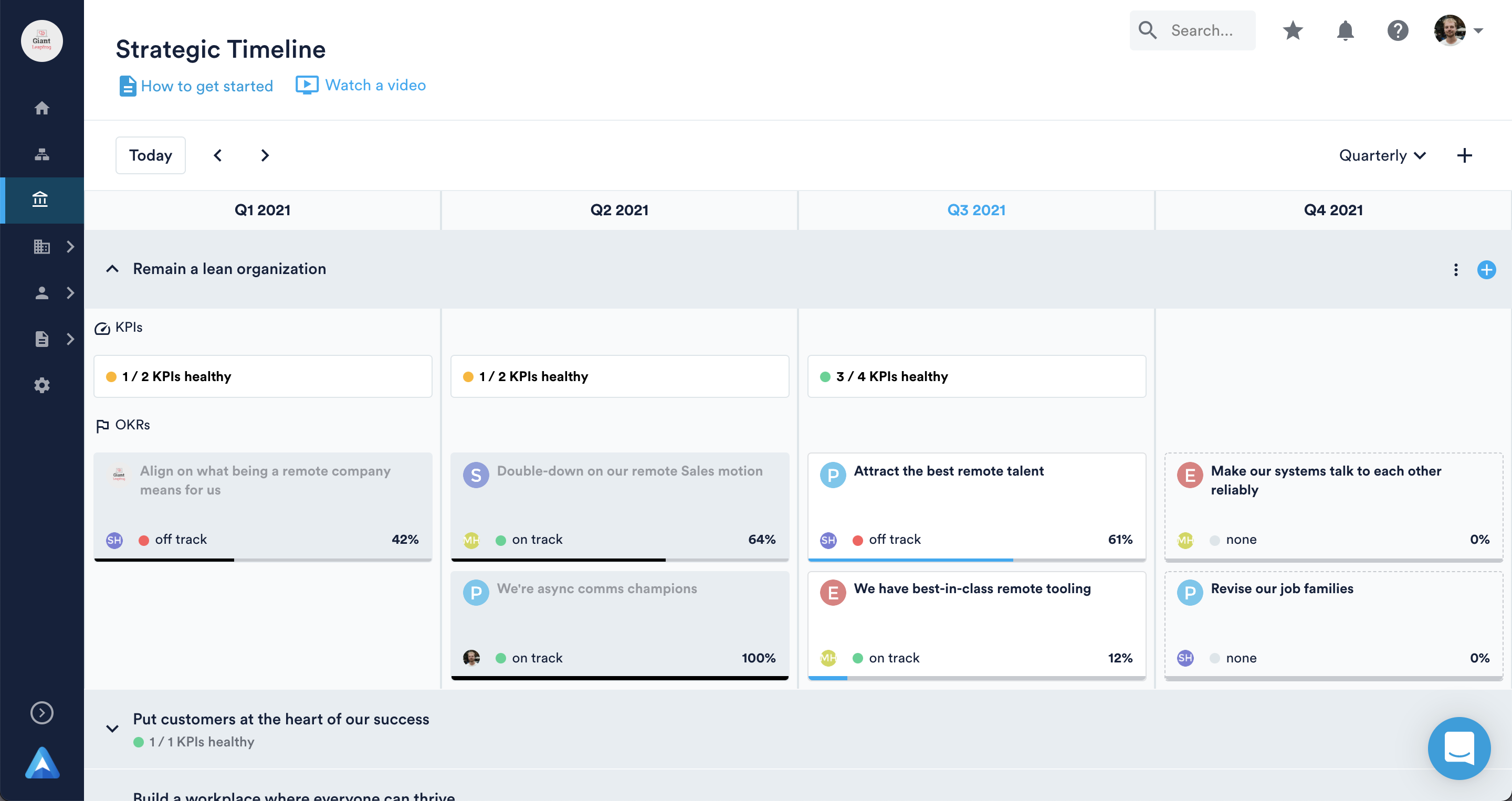The height and width of the screenshot is (801, 1512).
Task: Open the notifications bell
Action: (1345, 30)
